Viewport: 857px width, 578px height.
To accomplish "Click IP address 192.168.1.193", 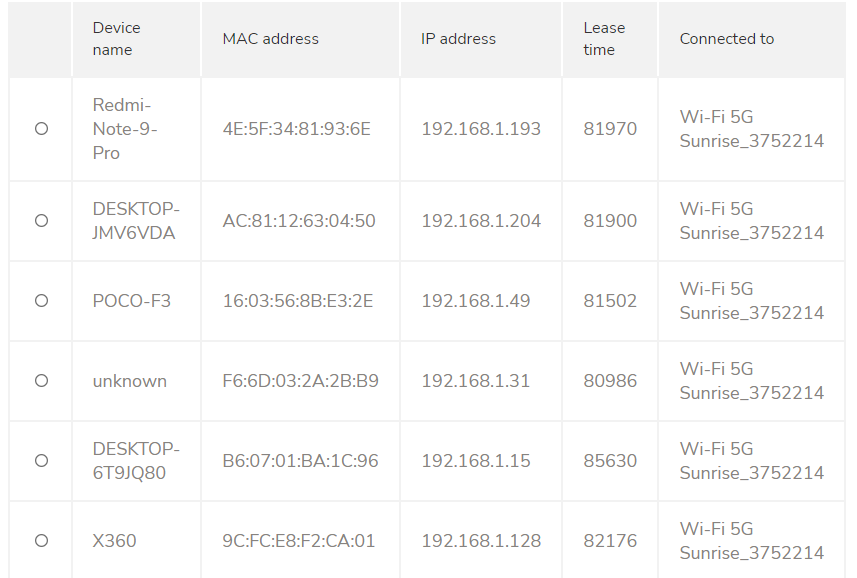I will point(481,129).
